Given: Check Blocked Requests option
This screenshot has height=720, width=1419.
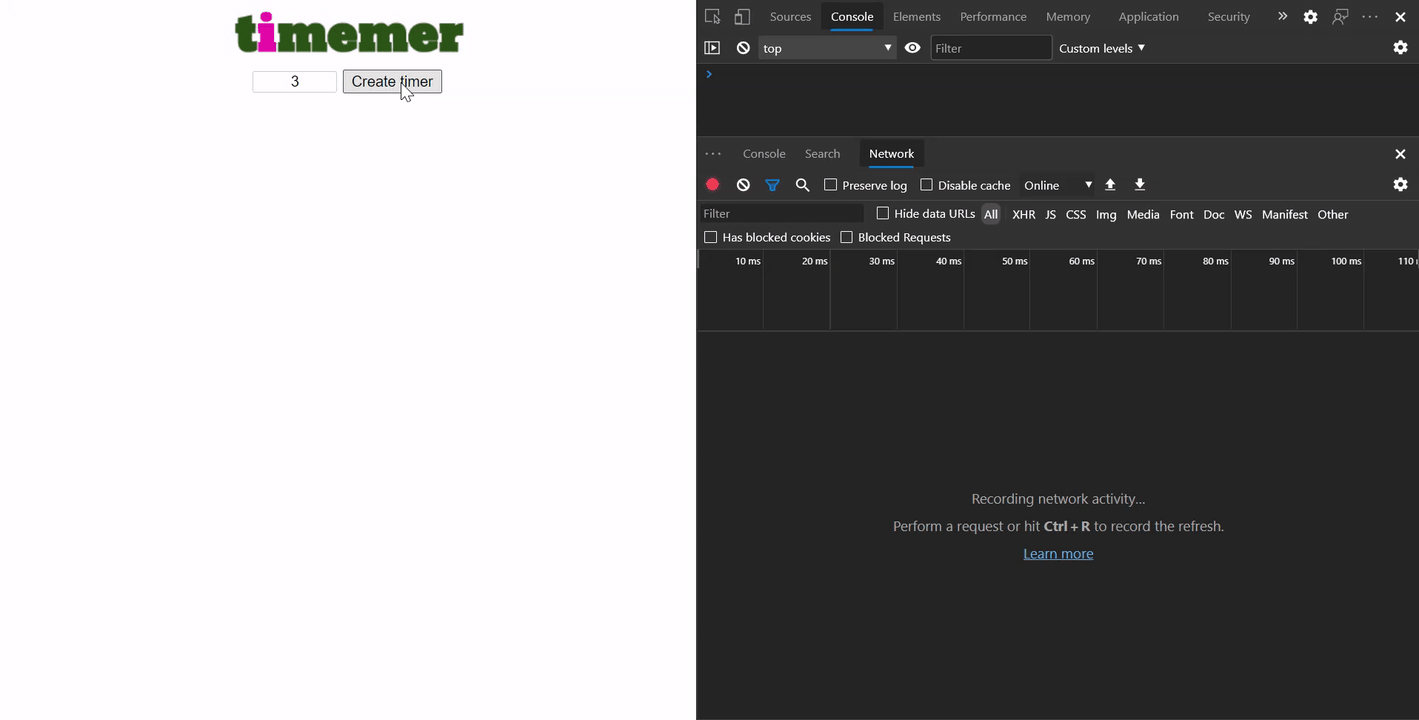Looking at the screenshot, I should pyautogui.click(x=846, y=237).
